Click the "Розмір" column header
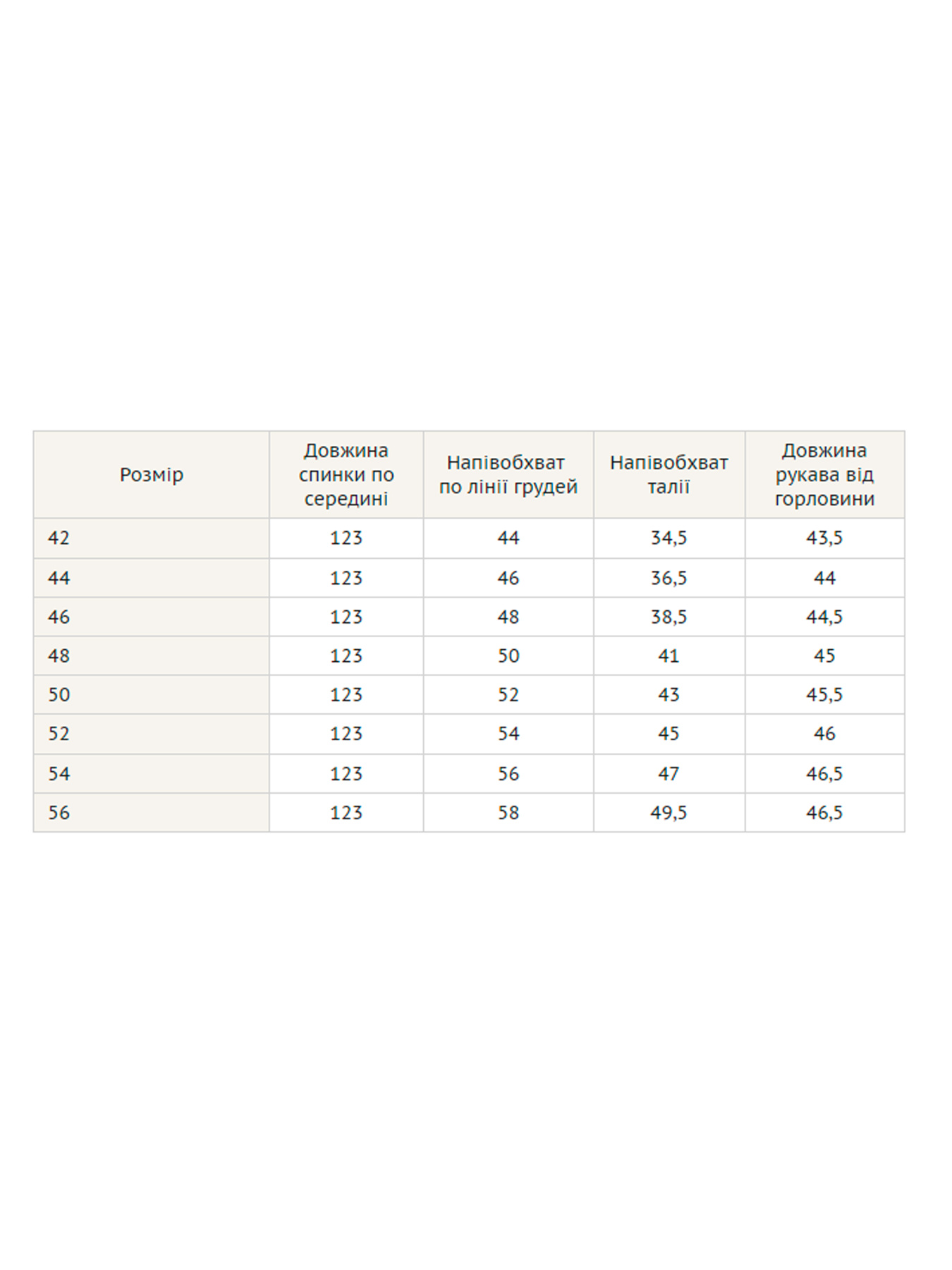Image resolution: width=952 pixels, height=1270 pixels. point(151,475)
